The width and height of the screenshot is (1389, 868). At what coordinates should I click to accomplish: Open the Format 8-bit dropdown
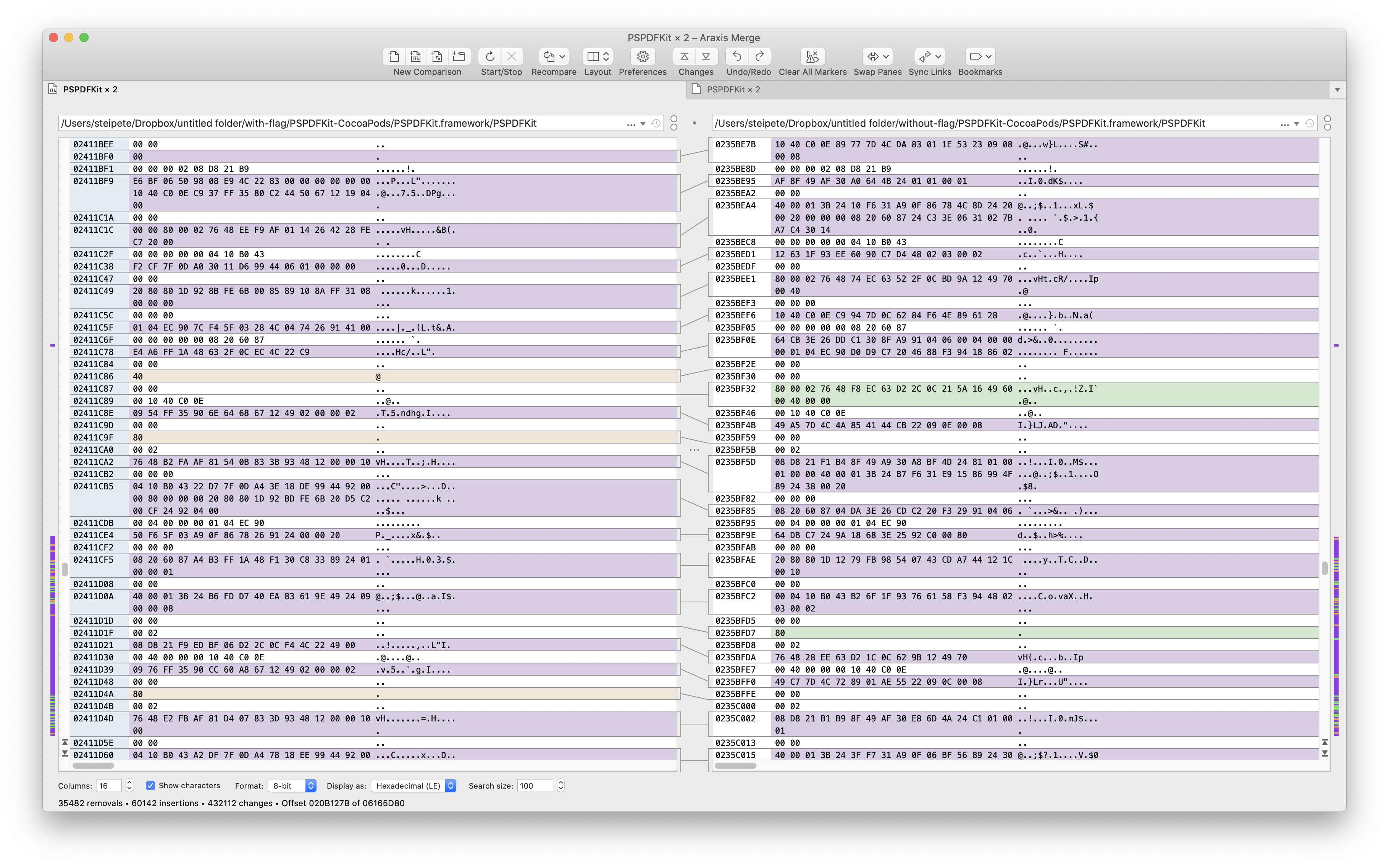292,786
